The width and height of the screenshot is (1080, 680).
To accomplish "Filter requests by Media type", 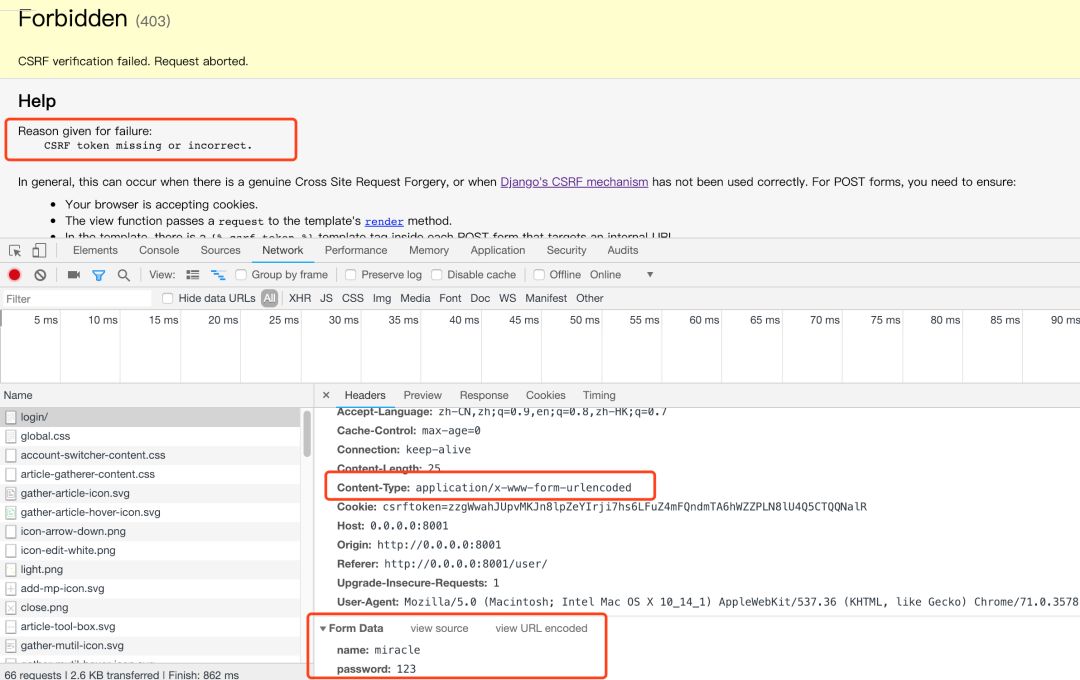I will click(x=415, y=298).
